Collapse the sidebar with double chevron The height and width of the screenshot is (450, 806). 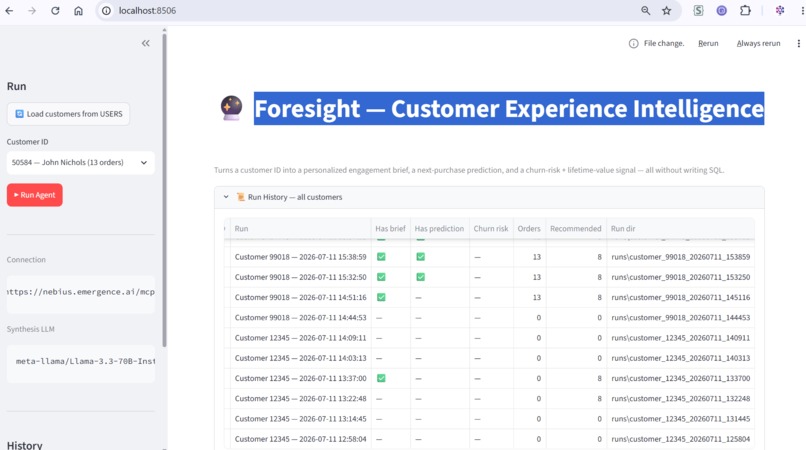point(145,44)
